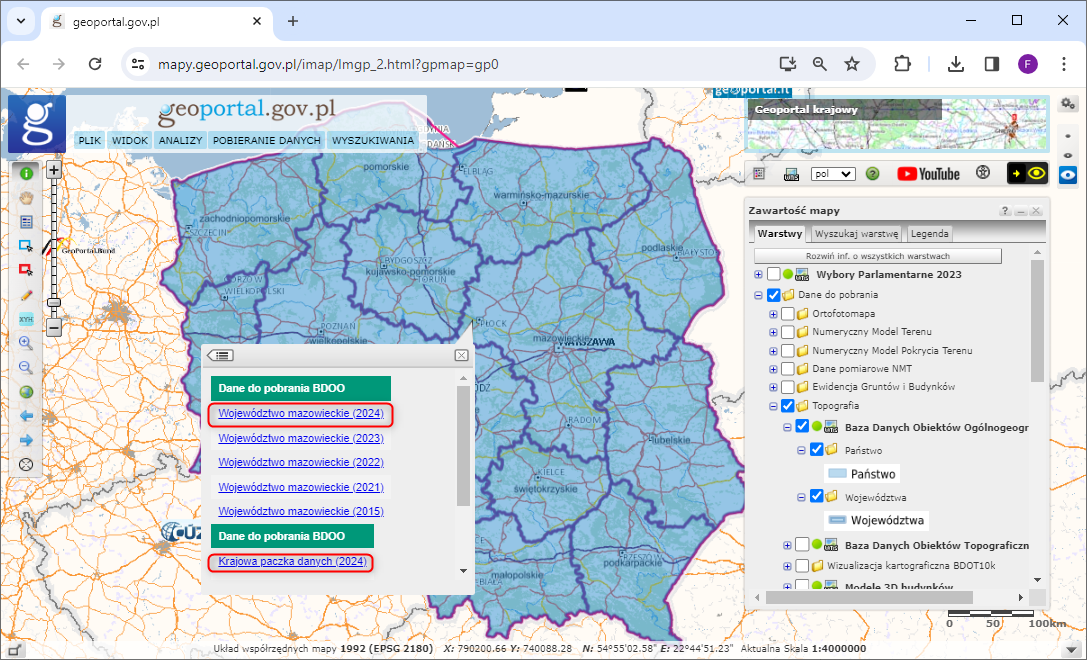Screen dimensions: 1087x660
Task: Click the globe full extent icon
Action: click(27, 392)
